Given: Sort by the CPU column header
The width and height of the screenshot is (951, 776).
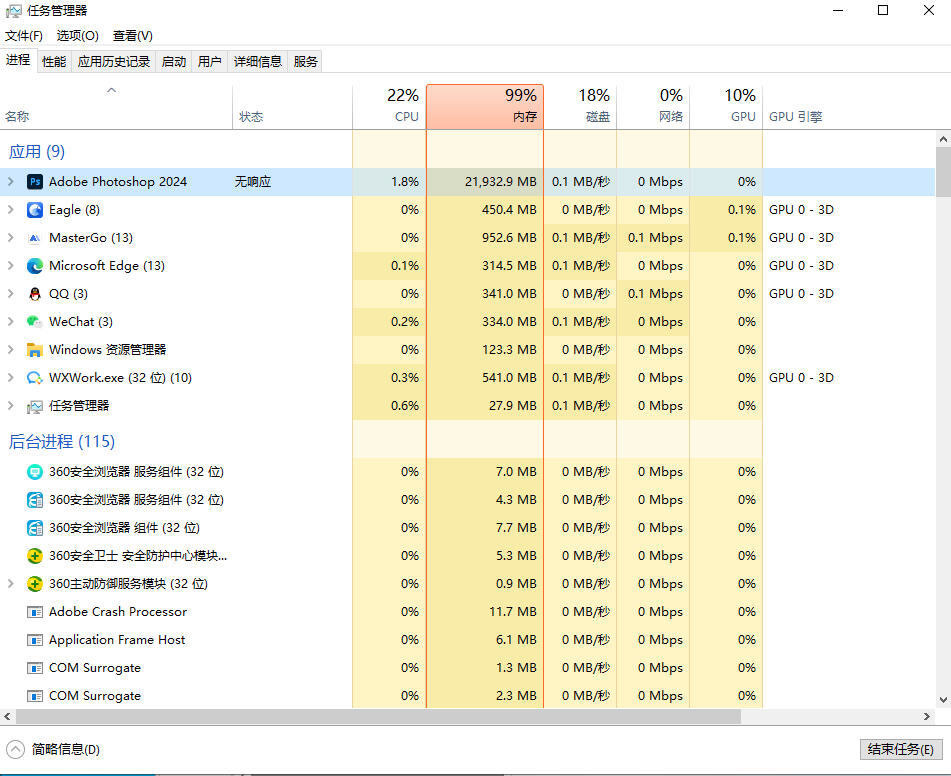Looking at the screenshot, I should point(389,107).
